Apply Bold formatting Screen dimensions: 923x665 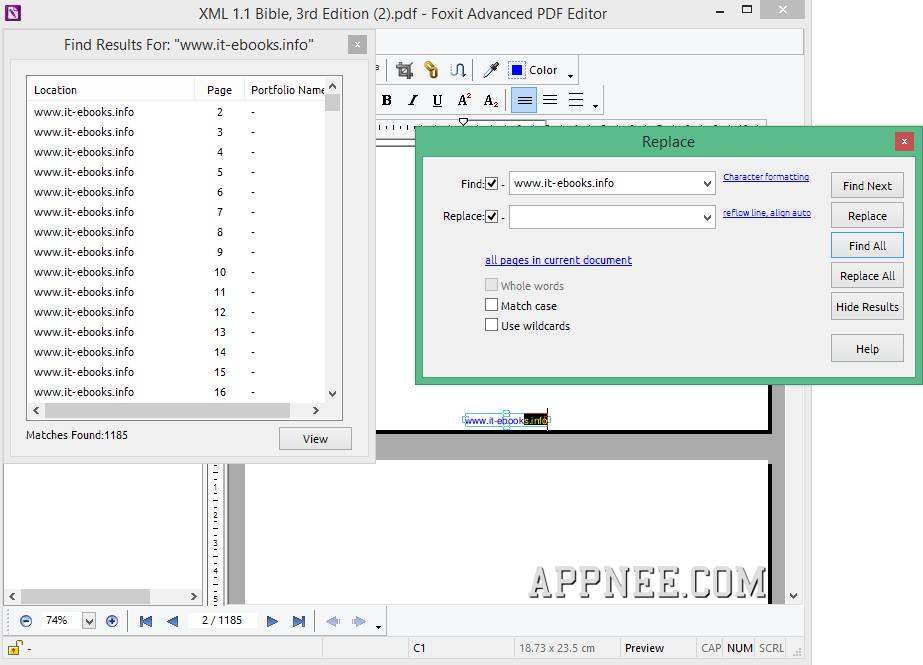[x=387, y=100]
